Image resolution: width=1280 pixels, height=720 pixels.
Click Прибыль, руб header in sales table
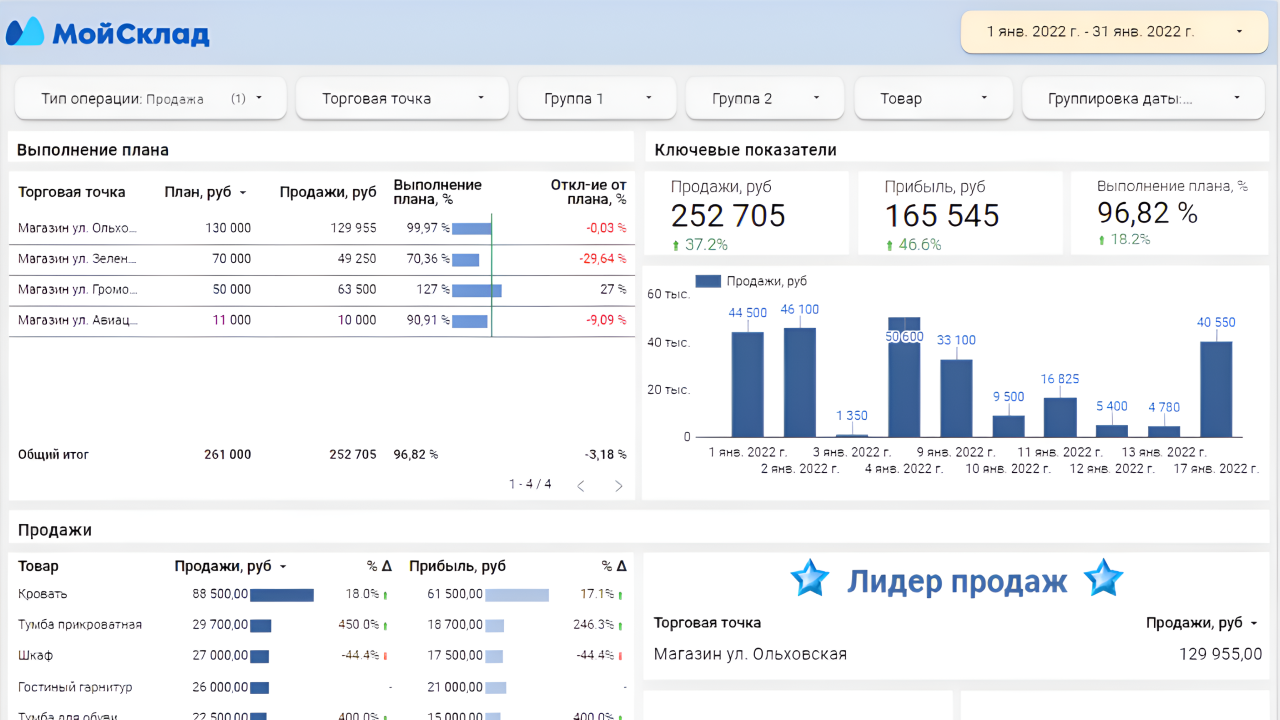click(457, 566)
